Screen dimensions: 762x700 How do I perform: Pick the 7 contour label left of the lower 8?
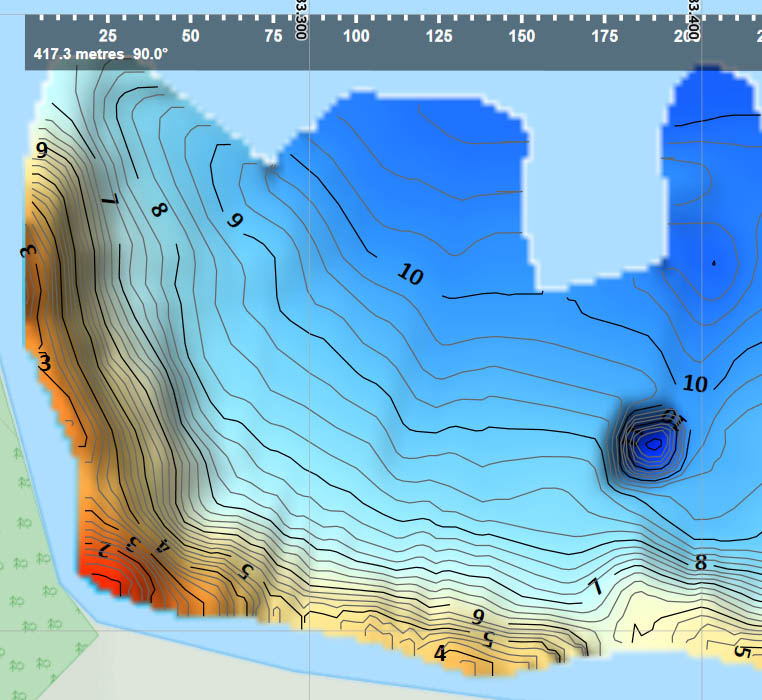(x=595, y=587)
